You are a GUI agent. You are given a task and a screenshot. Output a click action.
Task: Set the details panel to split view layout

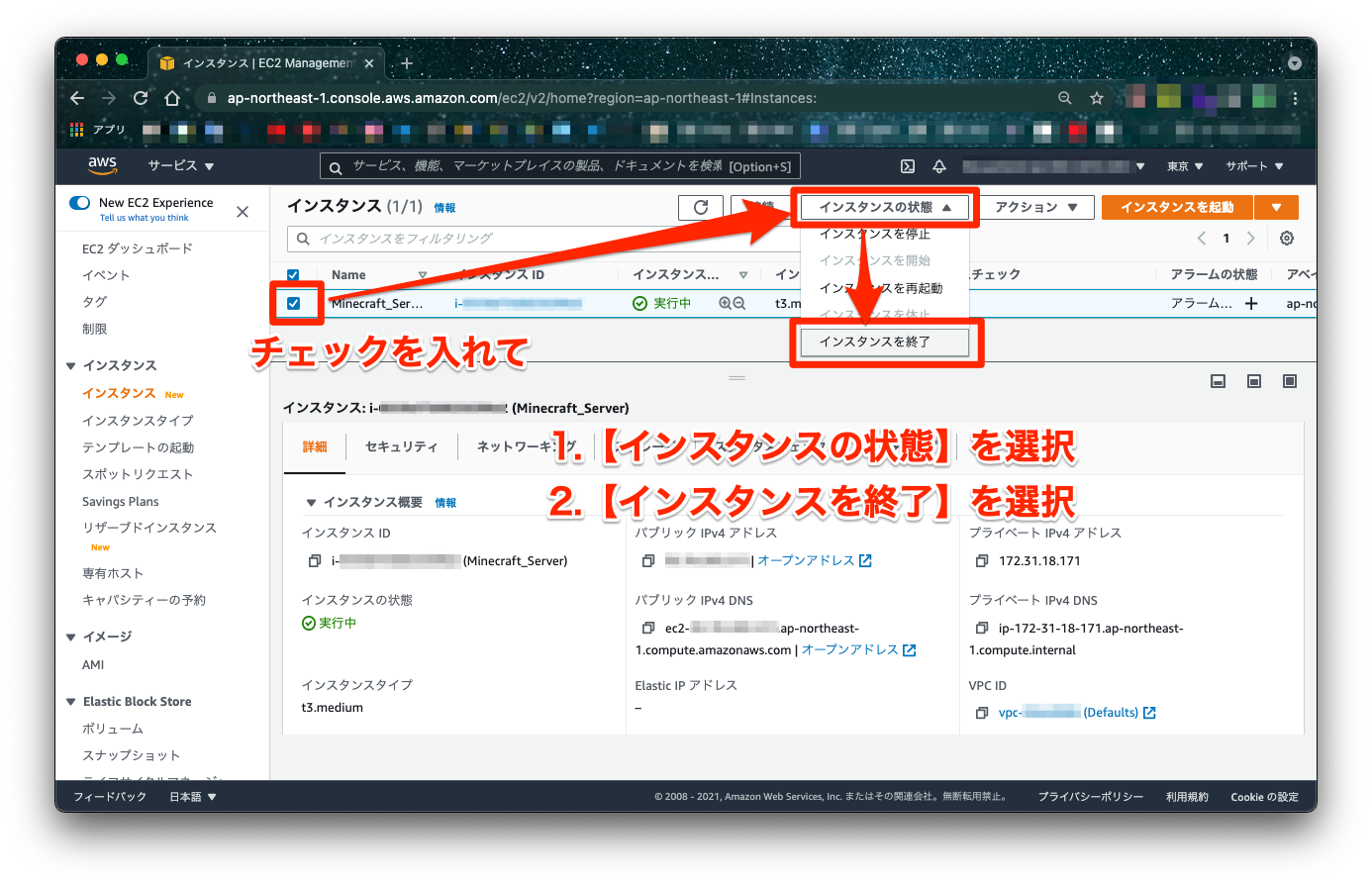click(1254, 381)
